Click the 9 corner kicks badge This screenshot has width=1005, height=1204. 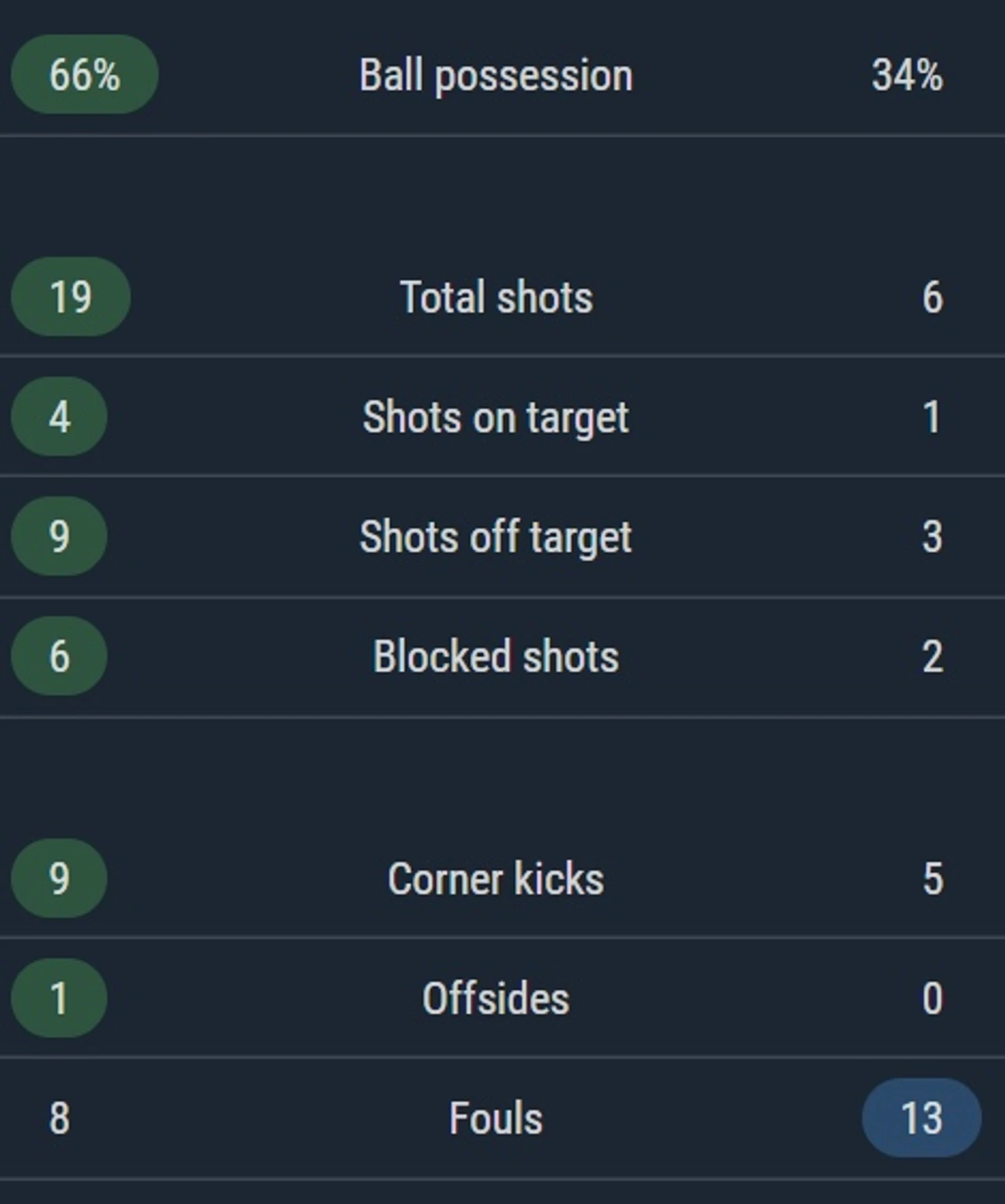(59, 878)
